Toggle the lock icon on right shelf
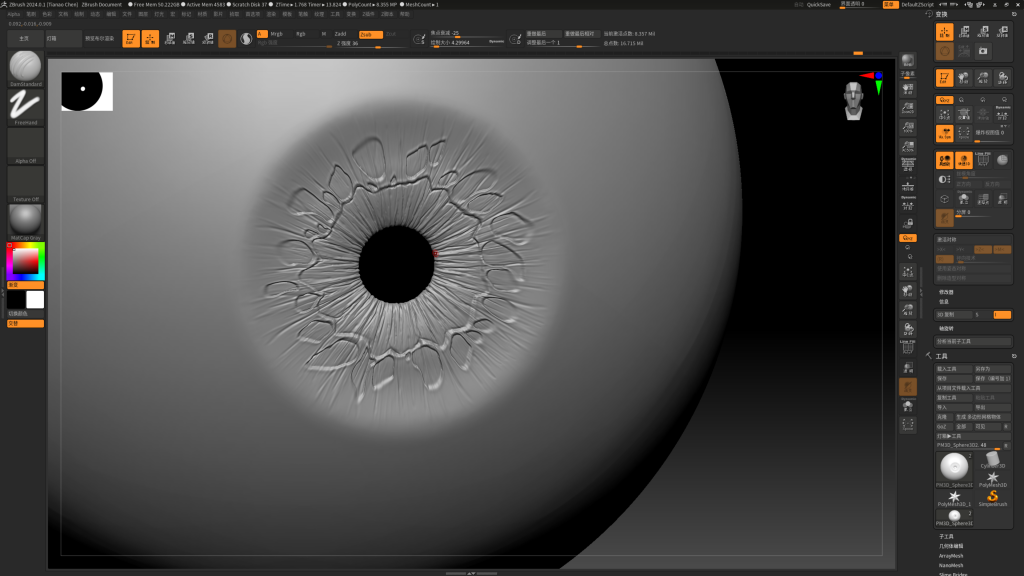Image resolution: width=1024 pixels, height=576 pixels. (x=908, y=224)
